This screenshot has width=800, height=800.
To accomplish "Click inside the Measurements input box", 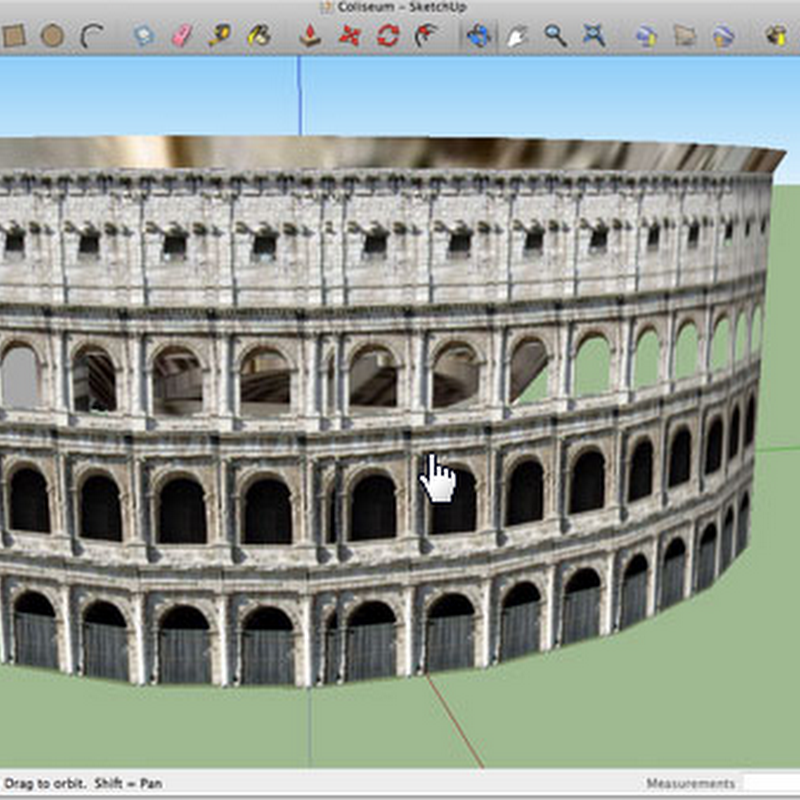I will [x=770, y=783].
